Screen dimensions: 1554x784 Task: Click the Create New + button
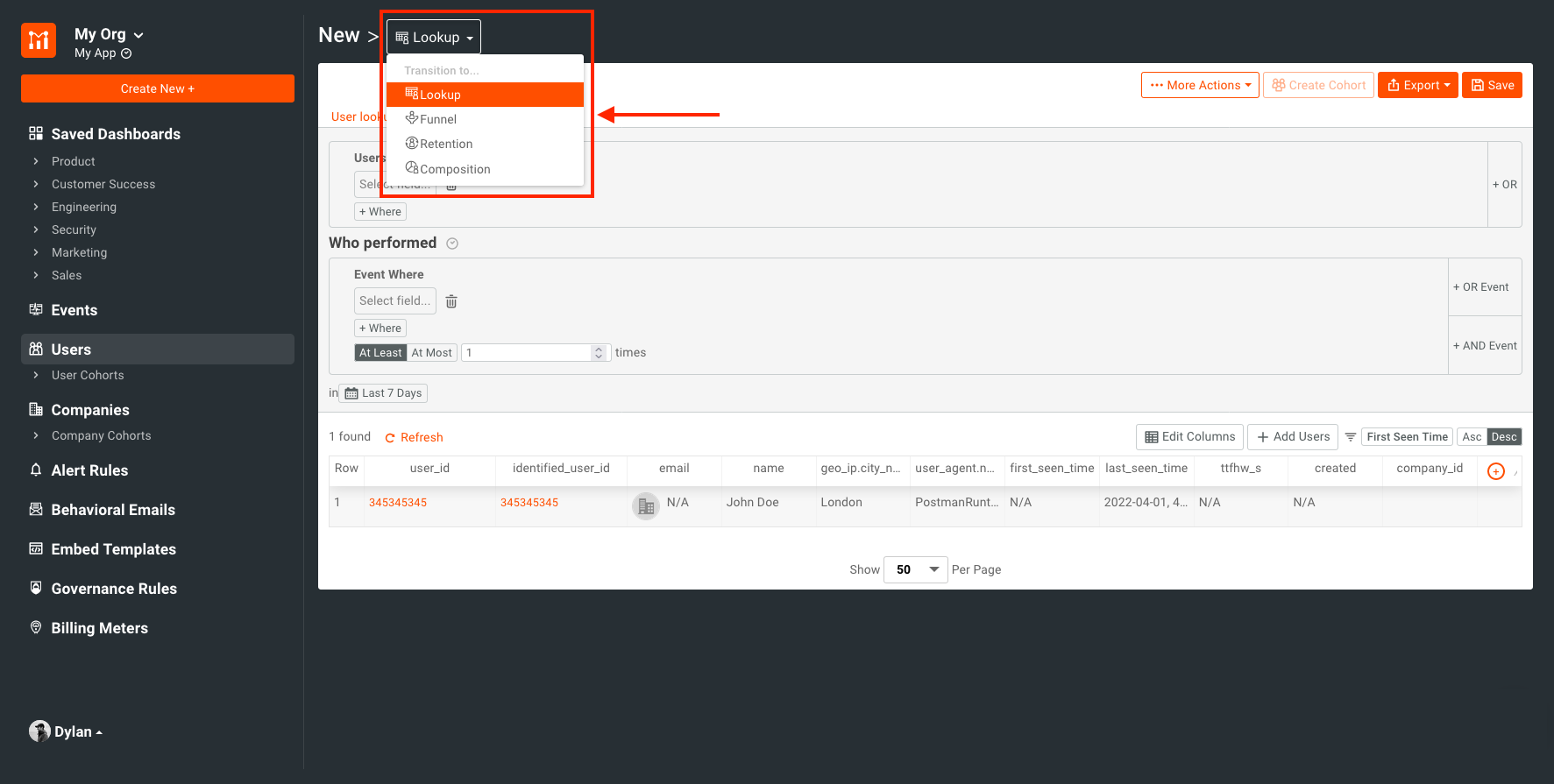158,88
